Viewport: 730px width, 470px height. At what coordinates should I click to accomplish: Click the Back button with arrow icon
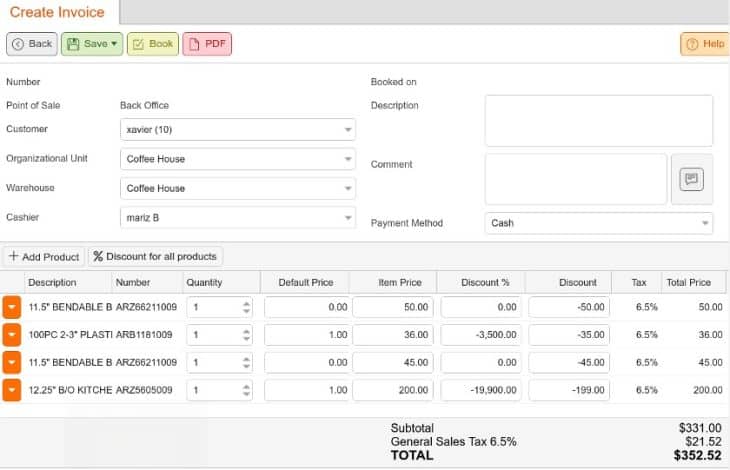point(32,44)
